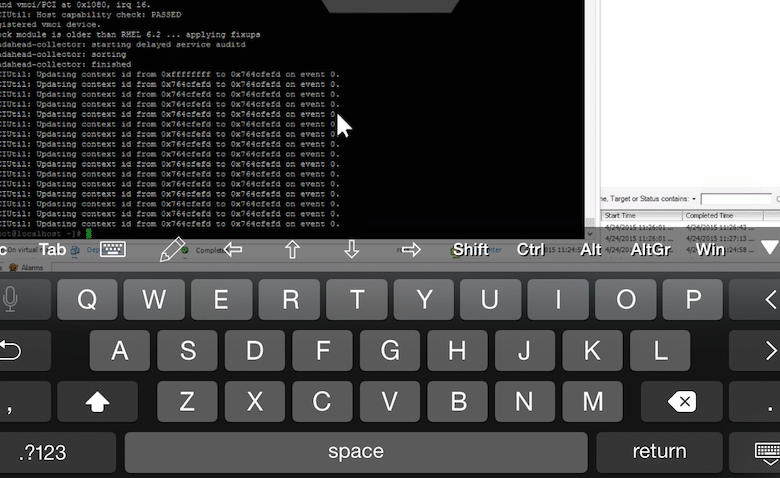Image resolution: width=780 pixels, height=478 pixels.
Task: Send the right arrow key
Action: [411, 249]
